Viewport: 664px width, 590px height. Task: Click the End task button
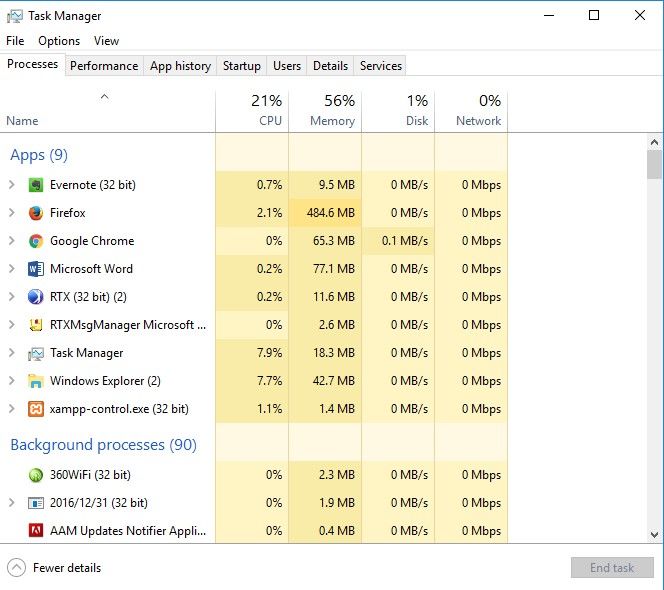click(612, 568)
